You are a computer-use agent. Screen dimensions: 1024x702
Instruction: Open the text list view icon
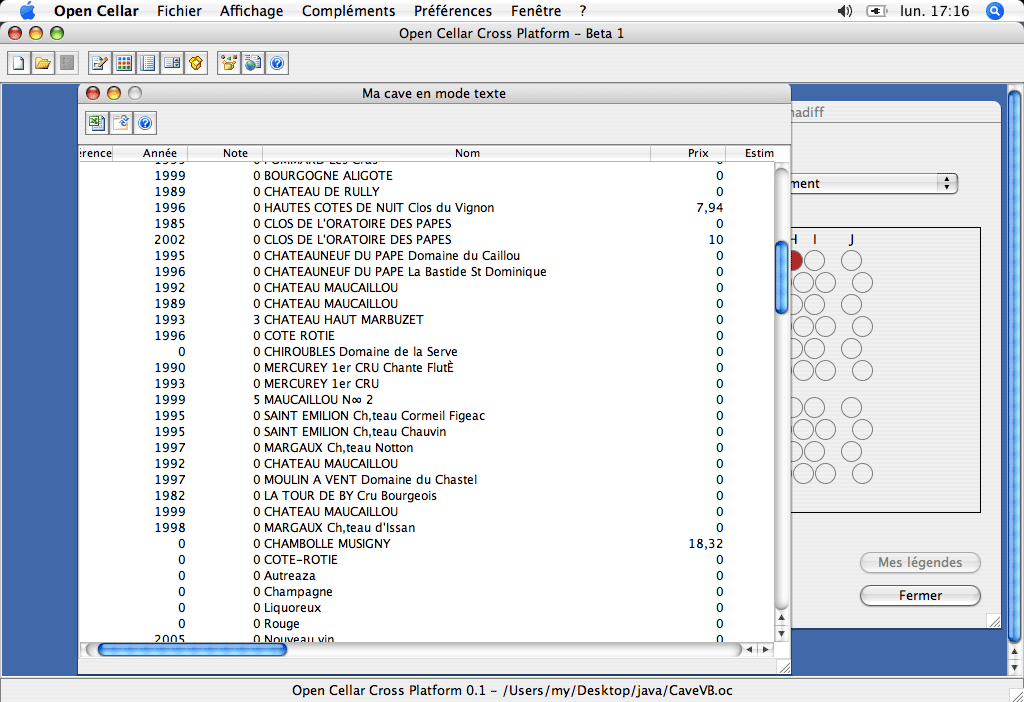[148, 63]
